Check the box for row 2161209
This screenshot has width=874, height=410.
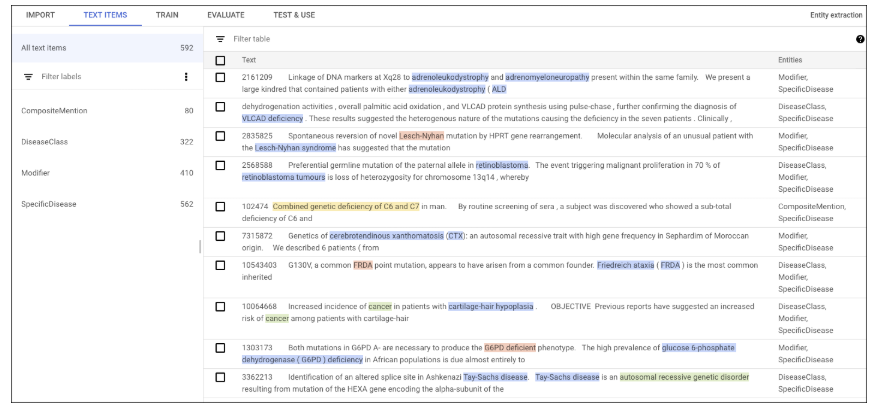[220, 77]
